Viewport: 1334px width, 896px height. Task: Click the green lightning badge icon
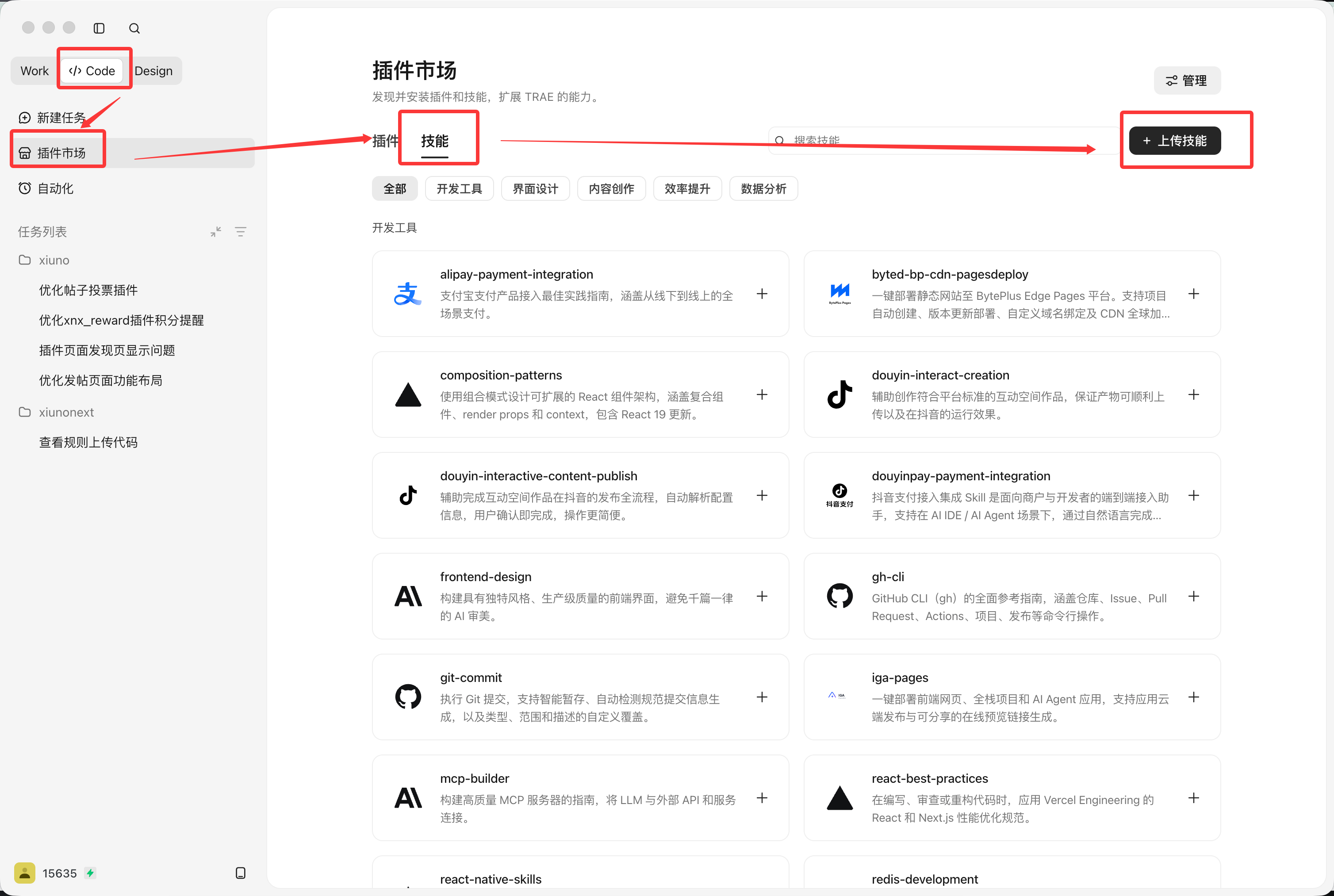(90, 873)
